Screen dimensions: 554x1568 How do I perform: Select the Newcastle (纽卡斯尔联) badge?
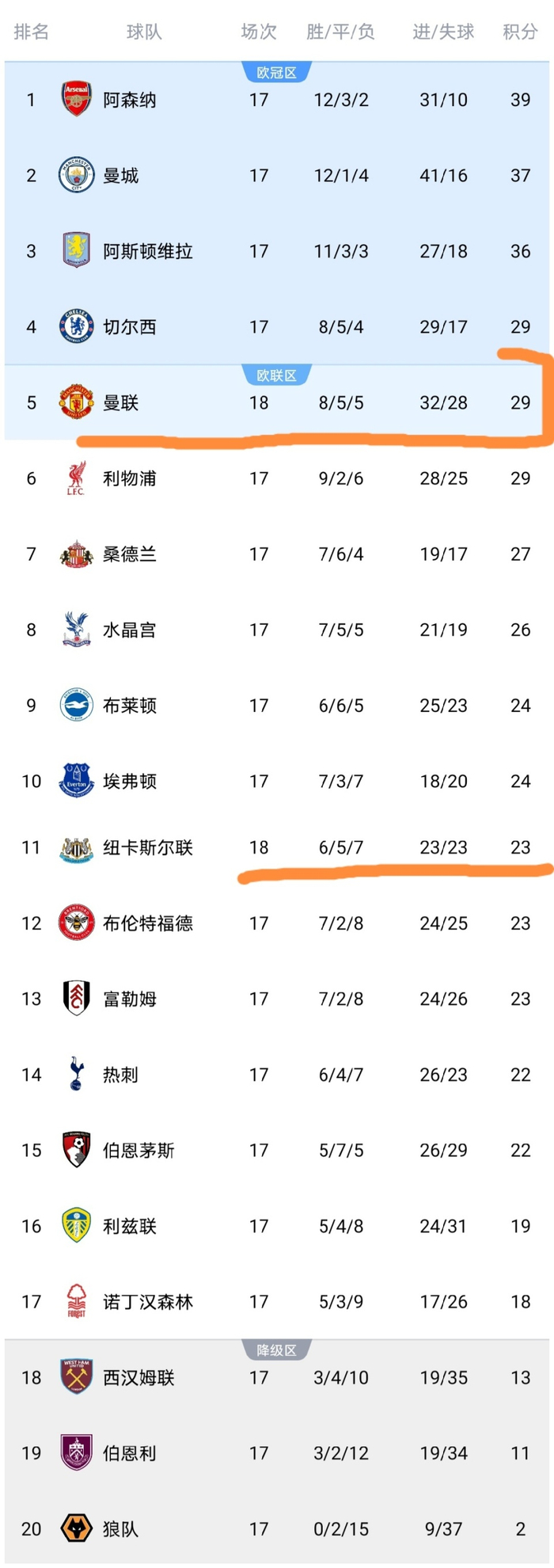(76, 847)
